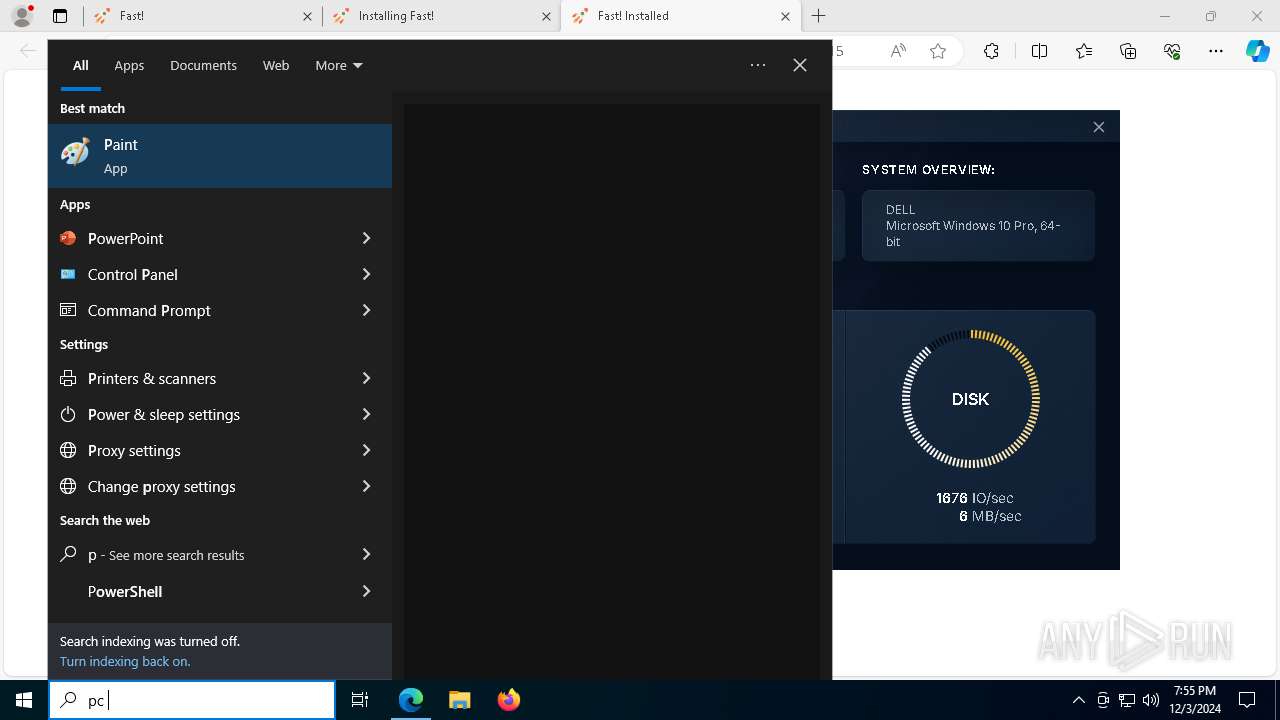This screenshot has height=720, width=1280.
Task: Open Edge Settings and more menu
Action: coord(1216,51)
